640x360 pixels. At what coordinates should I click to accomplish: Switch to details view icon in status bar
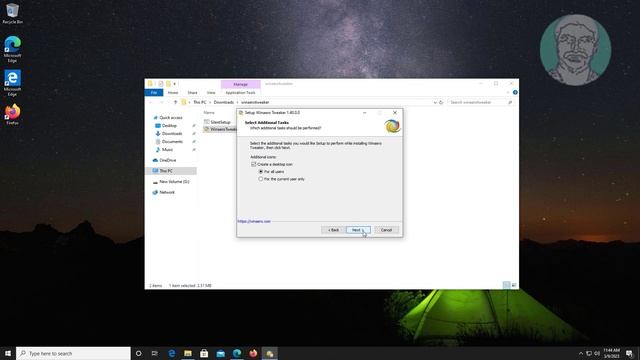click(x=507, y=285)
